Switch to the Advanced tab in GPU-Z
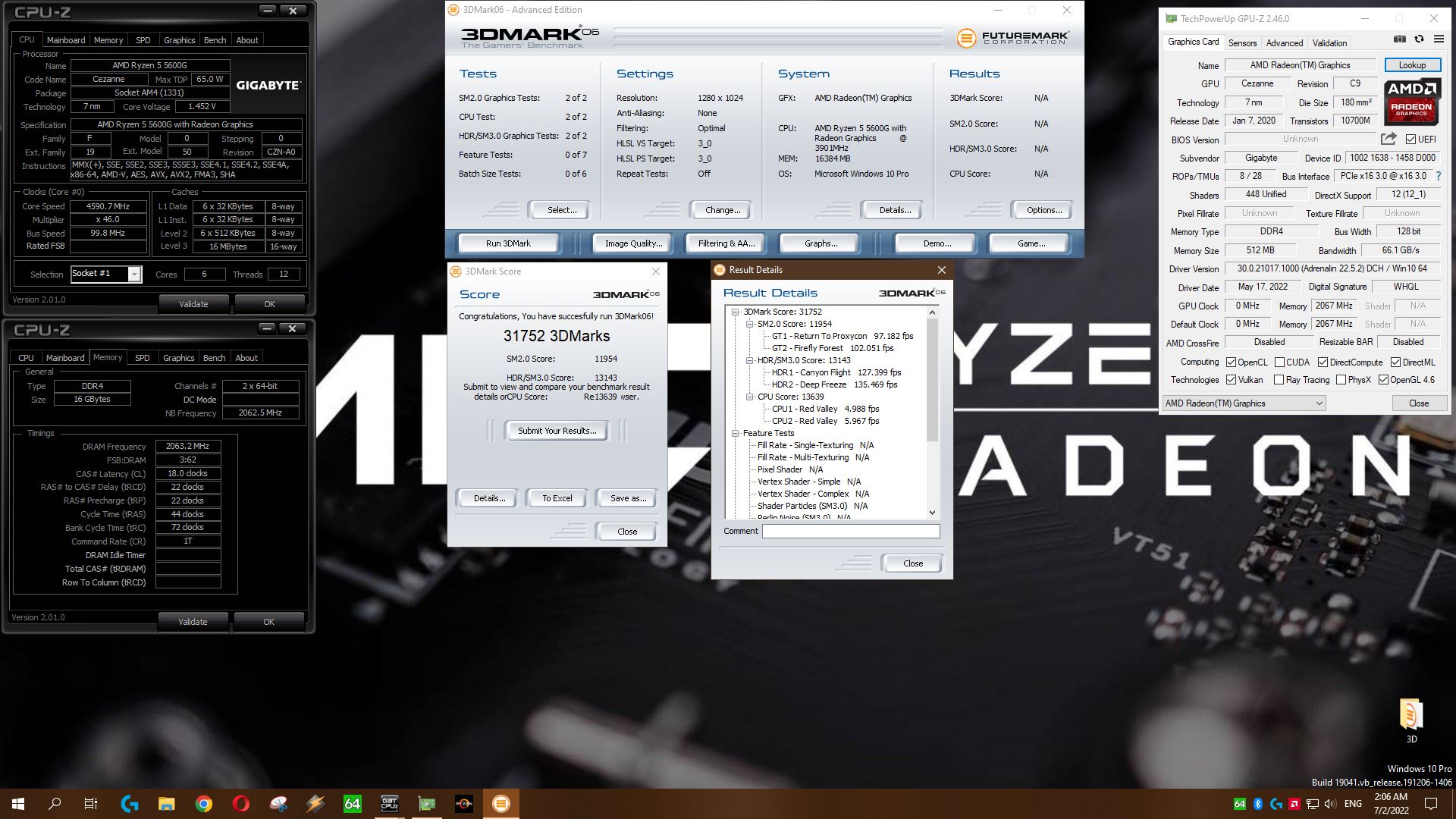The height and width of the screenshot is (819, 1456). click(1285, 43)
